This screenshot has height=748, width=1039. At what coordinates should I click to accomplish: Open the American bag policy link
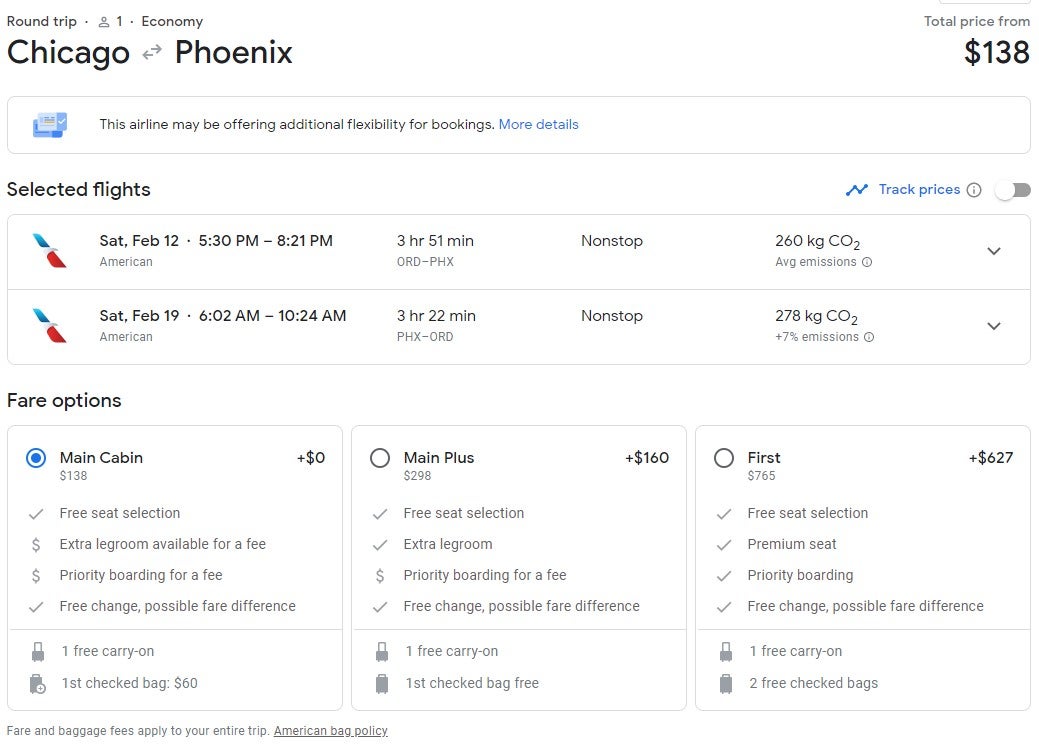pyautogui.click(x=330, y=730)
